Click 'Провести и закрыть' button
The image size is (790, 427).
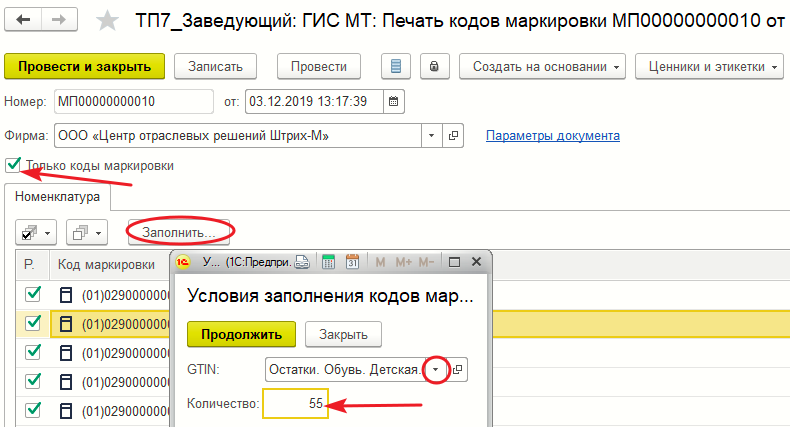(x=85, y=66)
